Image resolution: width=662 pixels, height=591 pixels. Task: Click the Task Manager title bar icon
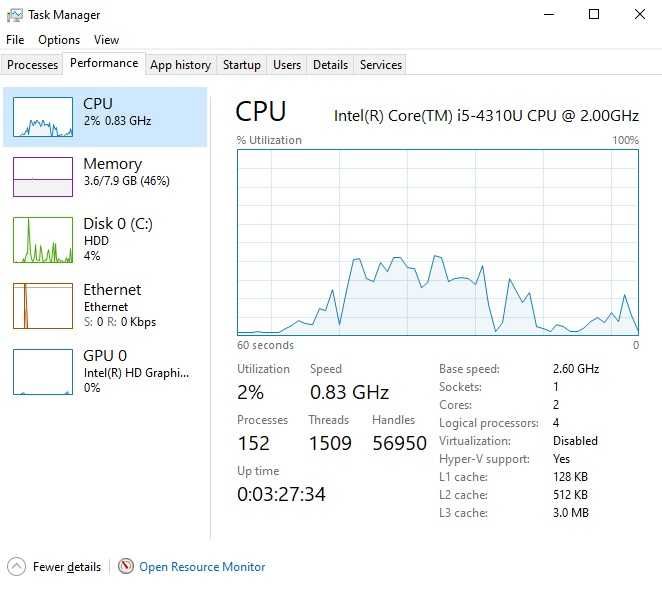(x=14, y=15)
